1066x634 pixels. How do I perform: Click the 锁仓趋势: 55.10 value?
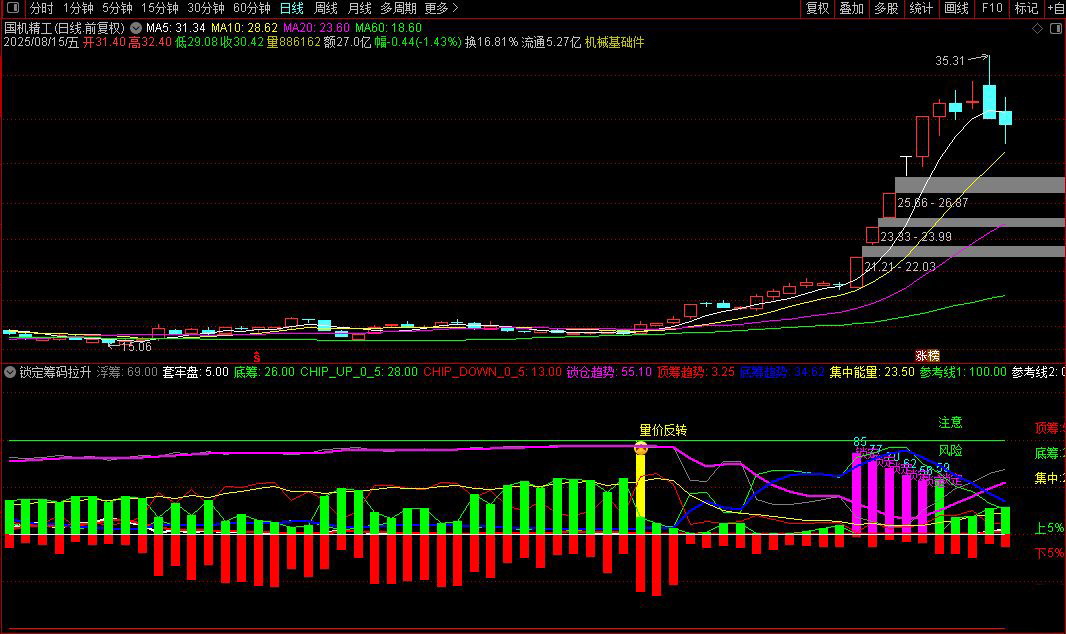[x=608, y=372]
